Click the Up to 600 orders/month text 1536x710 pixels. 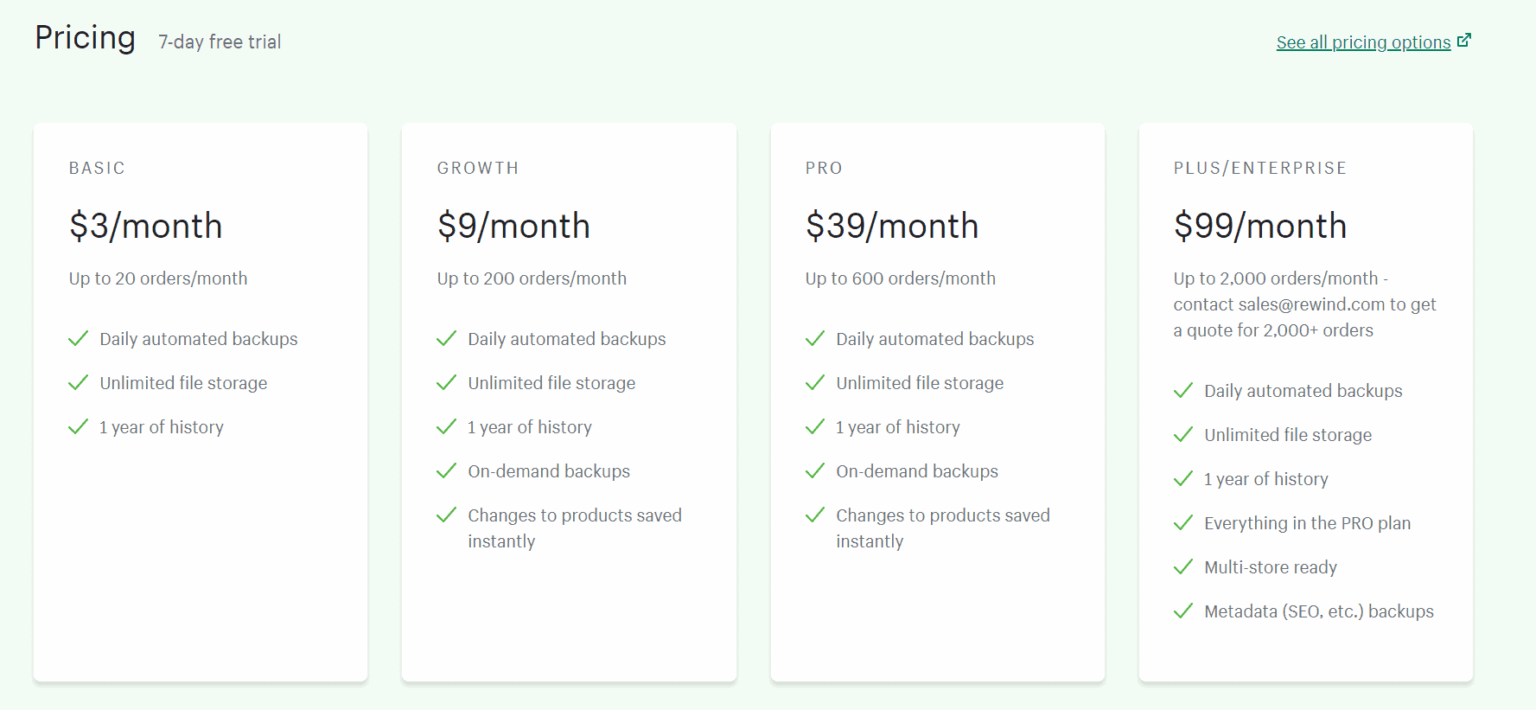900,278
